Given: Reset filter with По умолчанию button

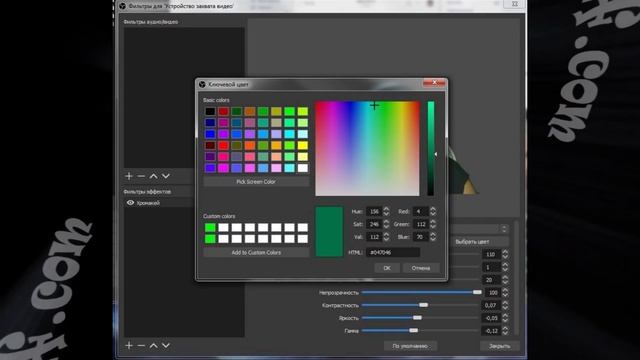Looking at the screenshot, I should 410,346.
